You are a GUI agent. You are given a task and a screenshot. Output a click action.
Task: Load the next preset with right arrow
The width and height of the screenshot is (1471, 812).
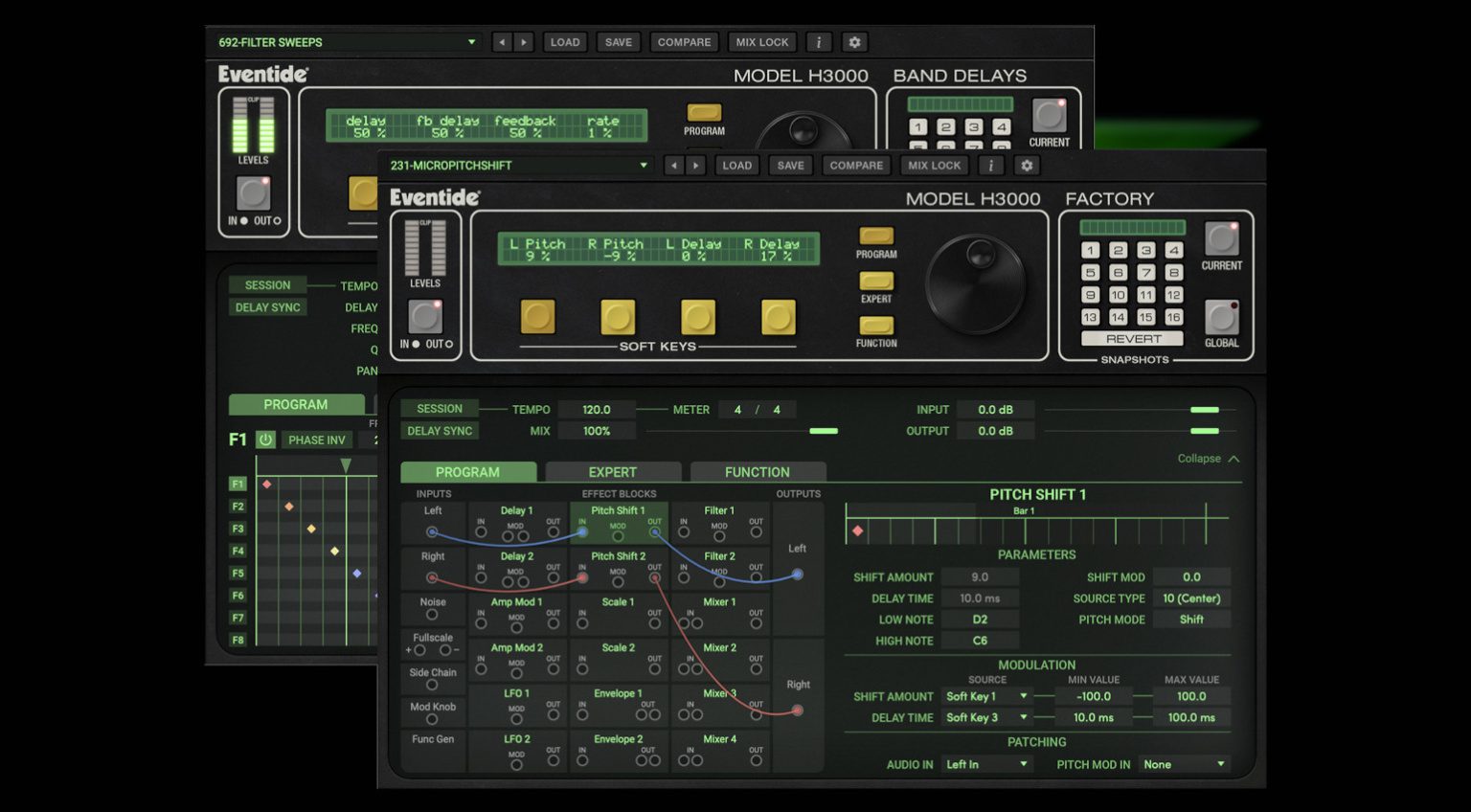(x=696, y=166)
